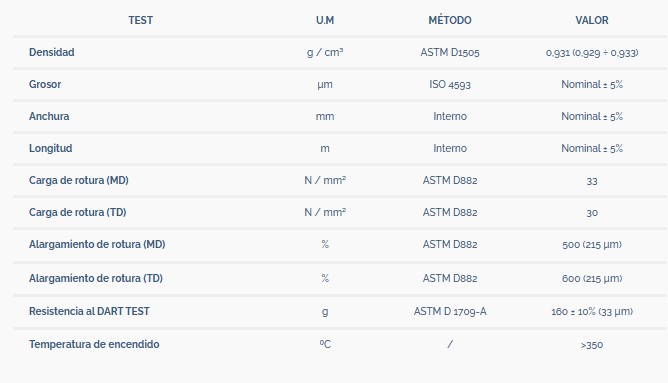Click Carga de rotura (TD) label
Viewport: 668px width, 383px height.
coord(78,212)
